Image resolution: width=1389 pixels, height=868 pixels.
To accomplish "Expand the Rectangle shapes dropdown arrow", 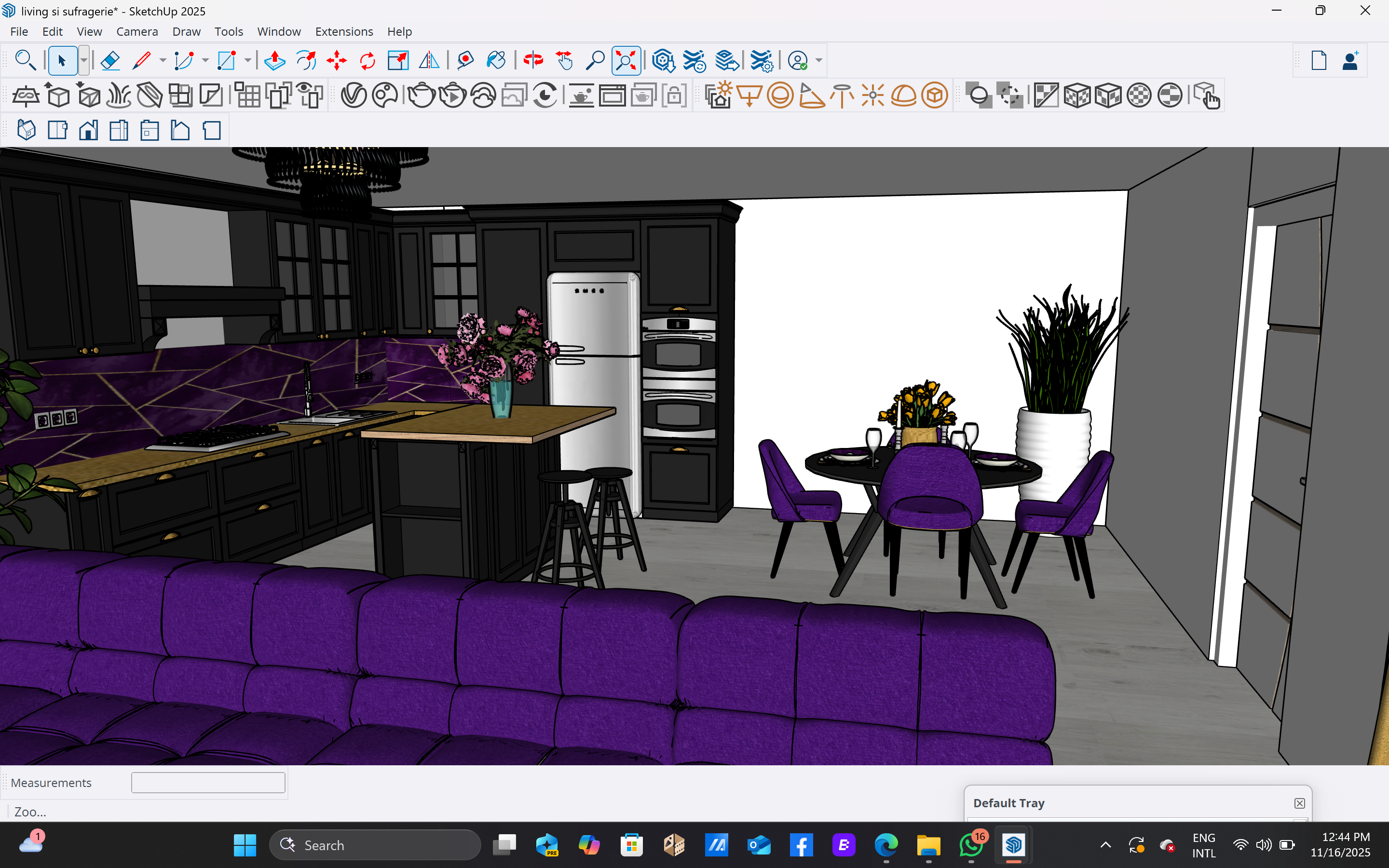I will pos(248,60).
